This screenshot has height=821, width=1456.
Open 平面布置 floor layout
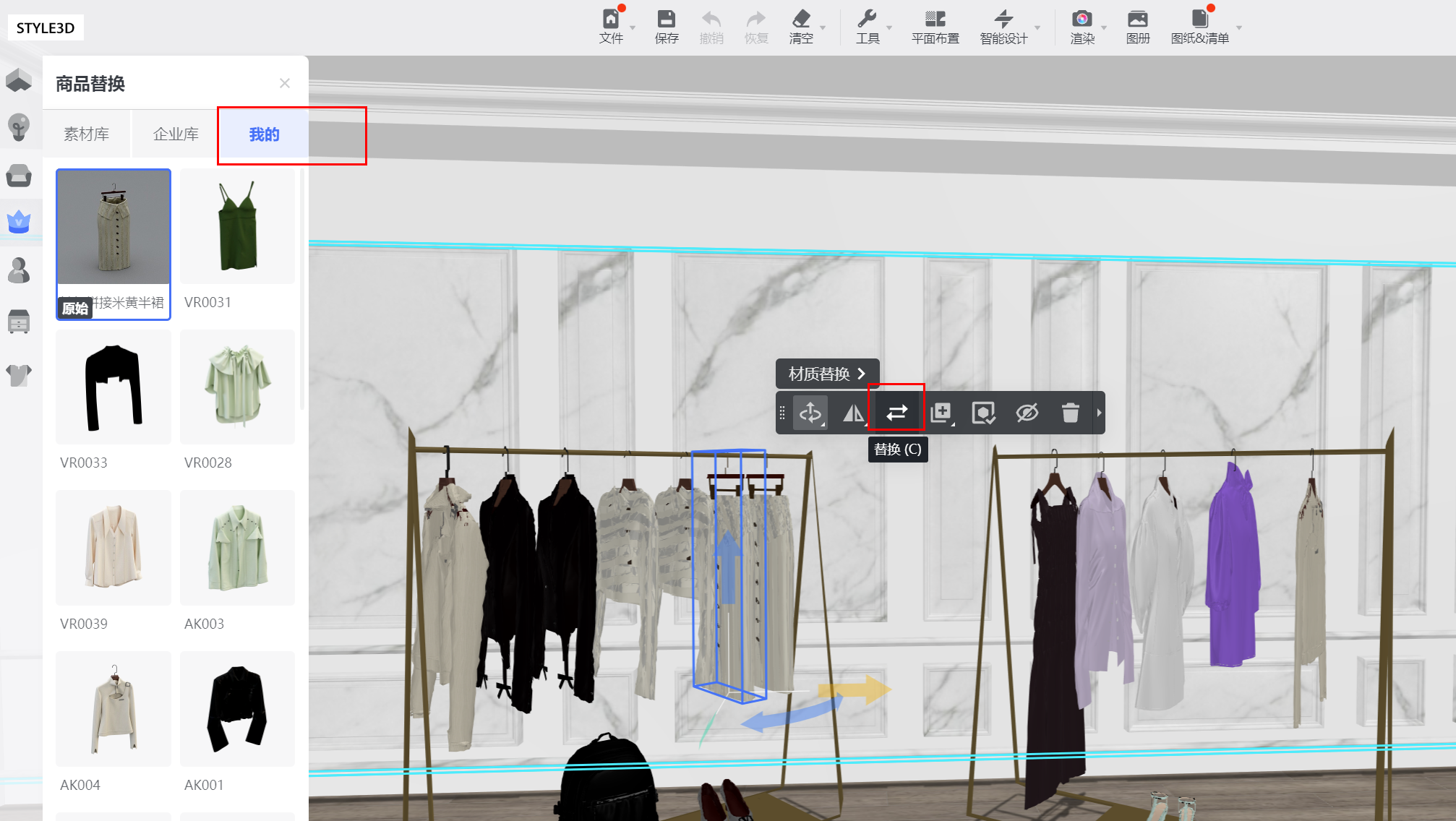935,26
